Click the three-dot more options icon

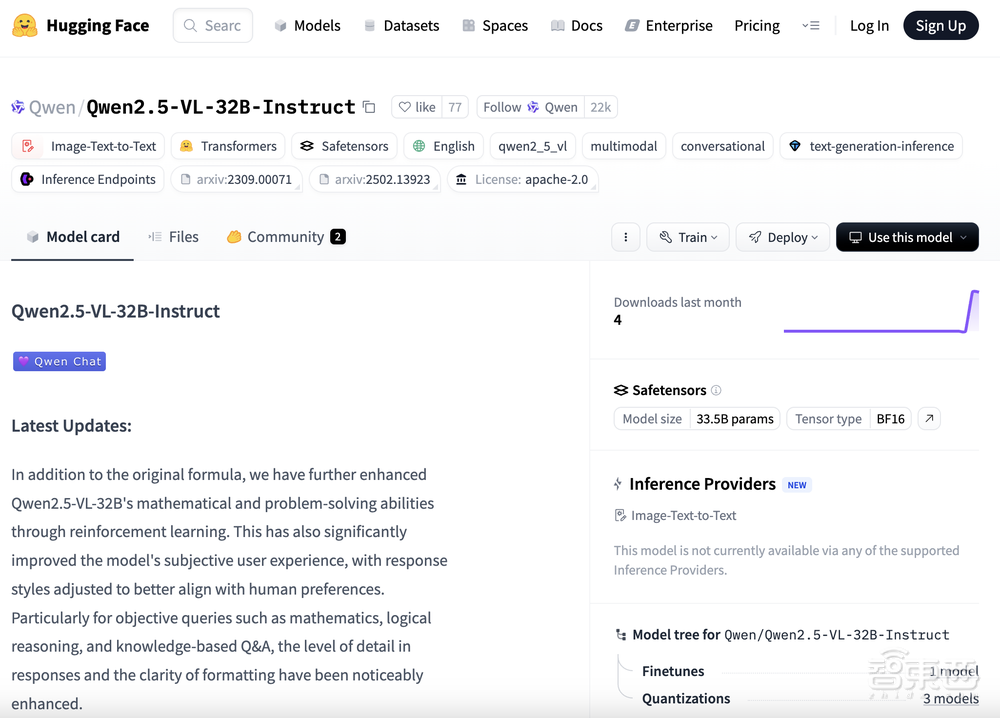625,237
